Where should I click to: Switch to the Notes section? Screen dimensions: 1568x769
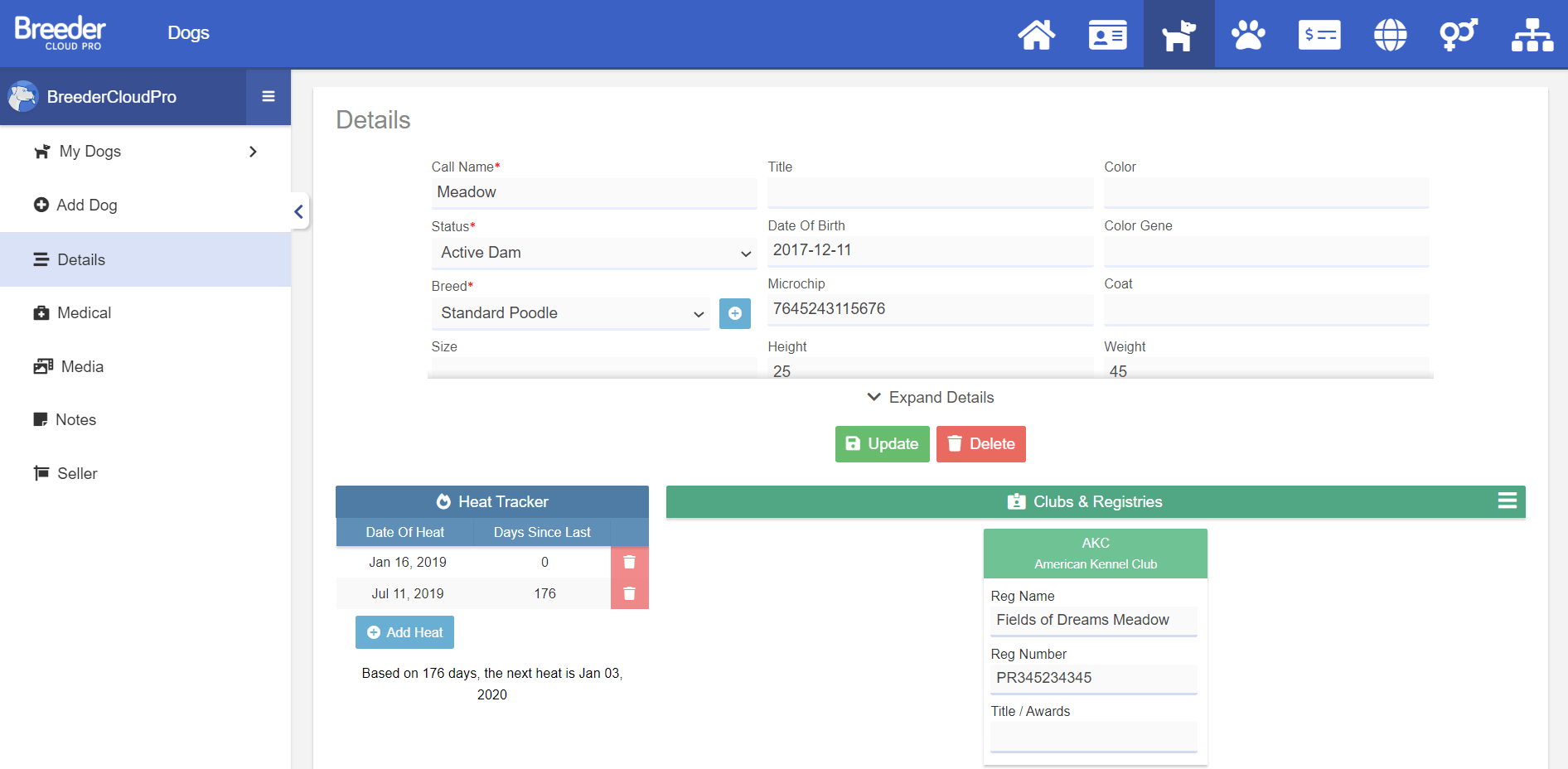tap(76, 419)
